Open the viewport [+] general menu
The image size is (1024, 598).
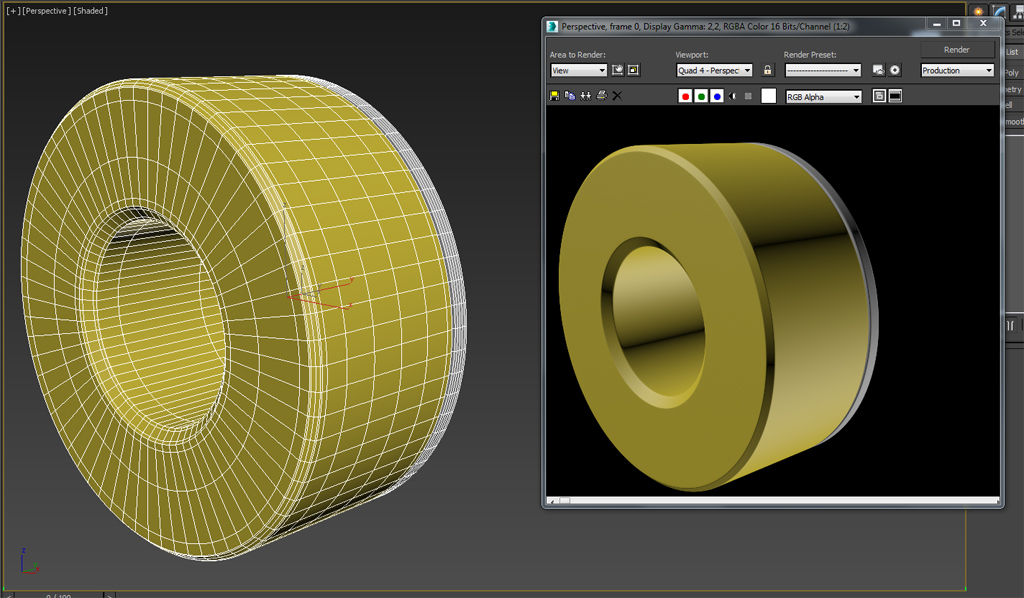tap(13, 10)
